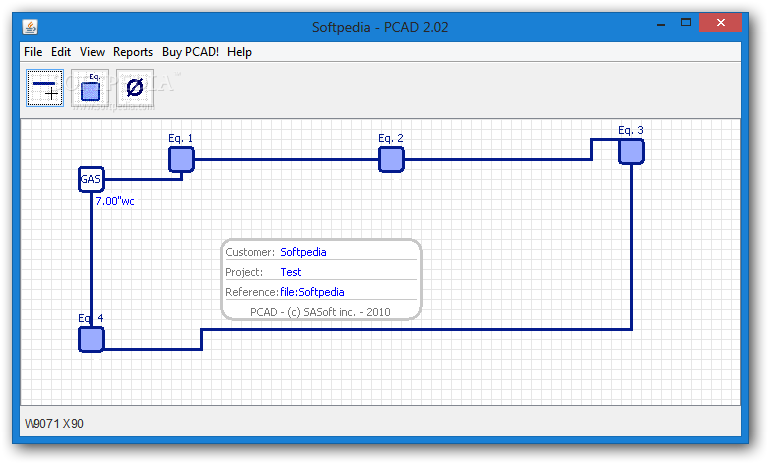Select the equipment (Eq.) placement tool
Screen dimensions: 769x464
click(x=90, y=88)
